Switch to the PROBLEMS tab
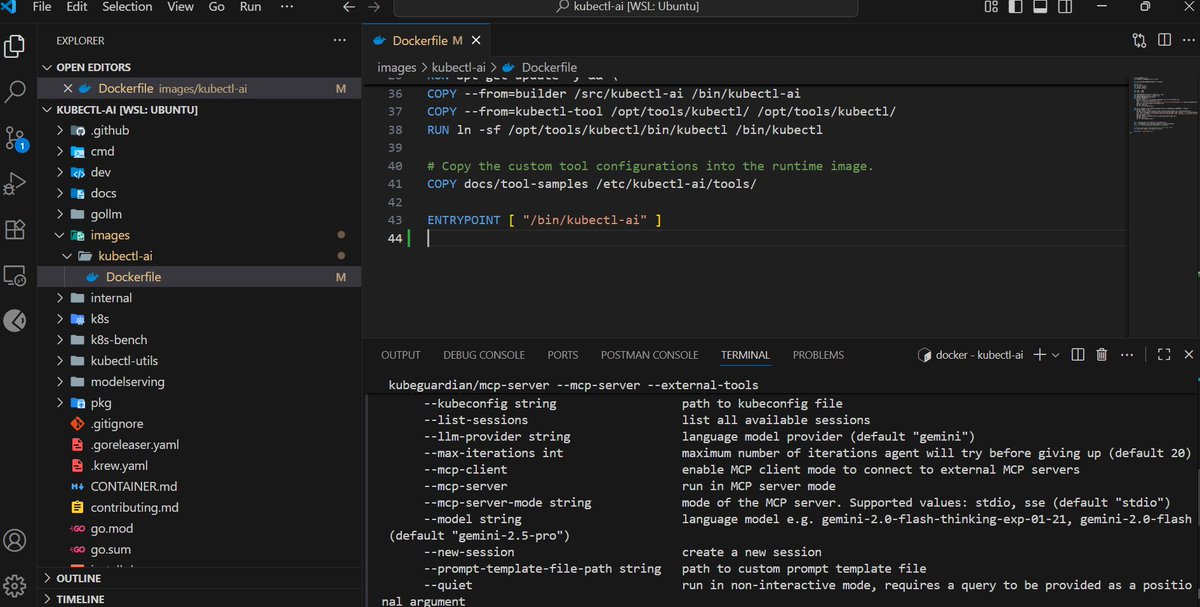Viewport: 1200px width, 607px height. point(817,354)
